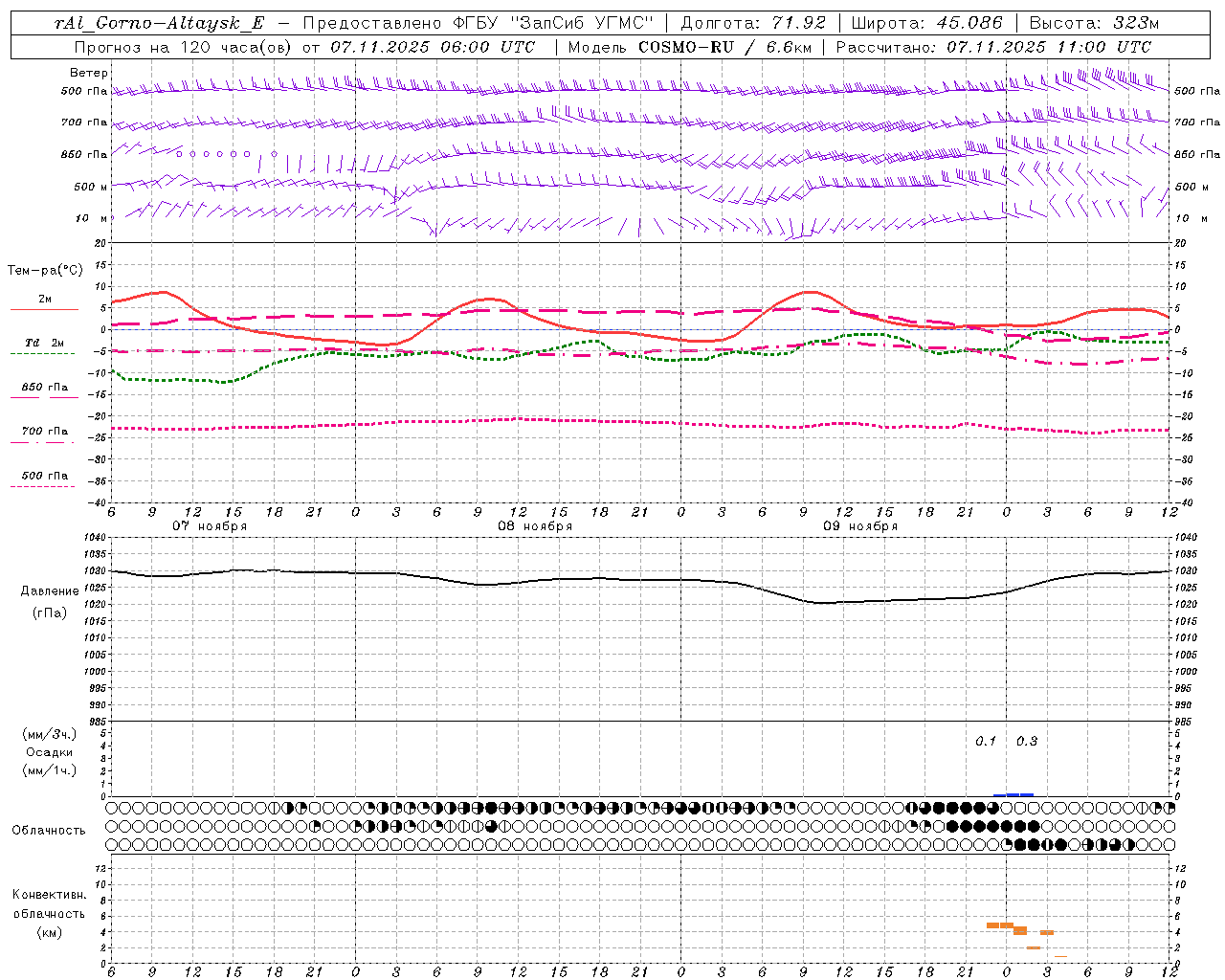The height and width of the screenshot is (980, 1225).
Task: Click the red solid line sample under 2м
Action: (x=44, y=309)
